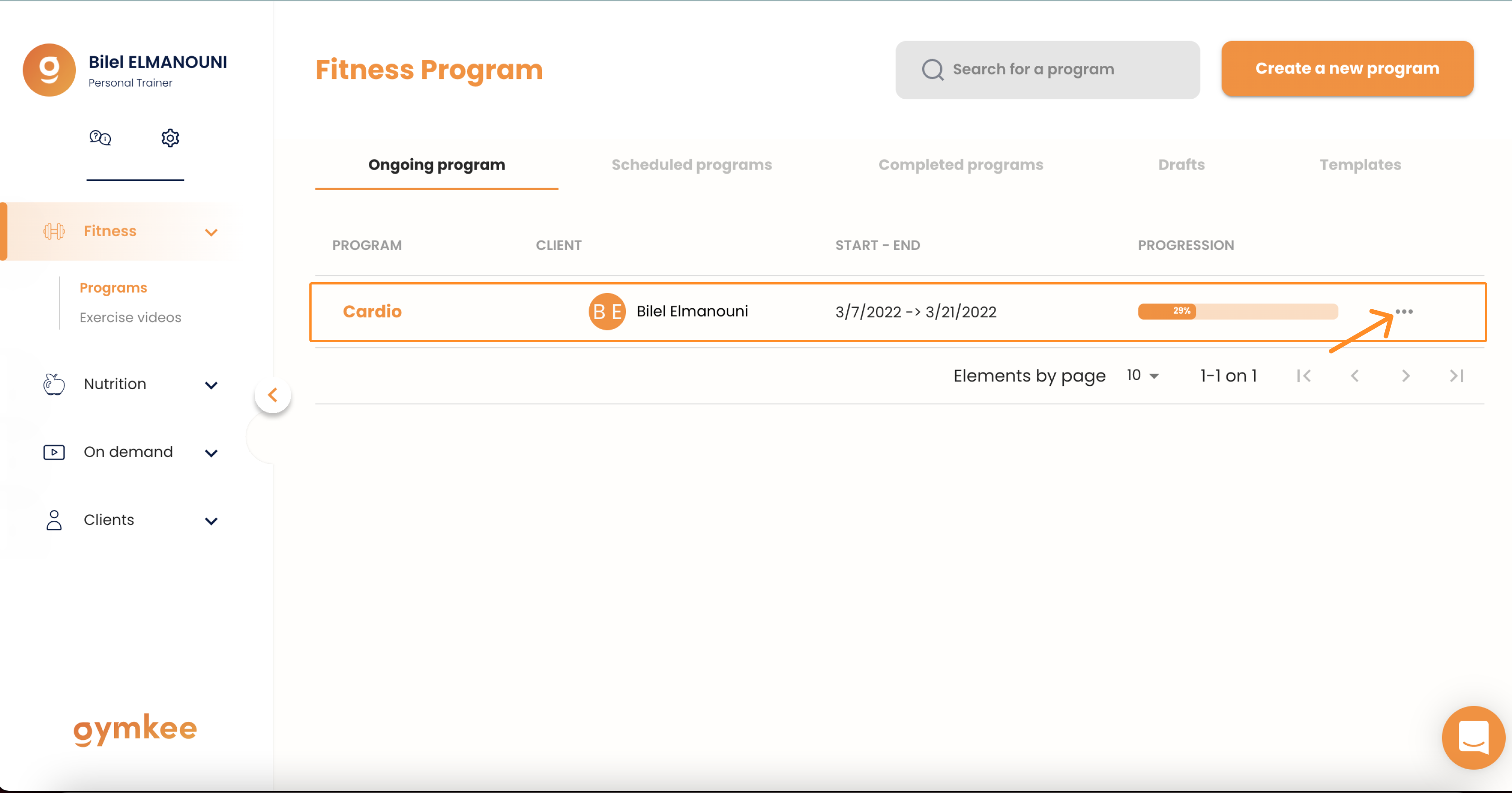Click the gymkee logo at sidebar bottom
This screenshot has height=793, width=1512.
point(135,729)
